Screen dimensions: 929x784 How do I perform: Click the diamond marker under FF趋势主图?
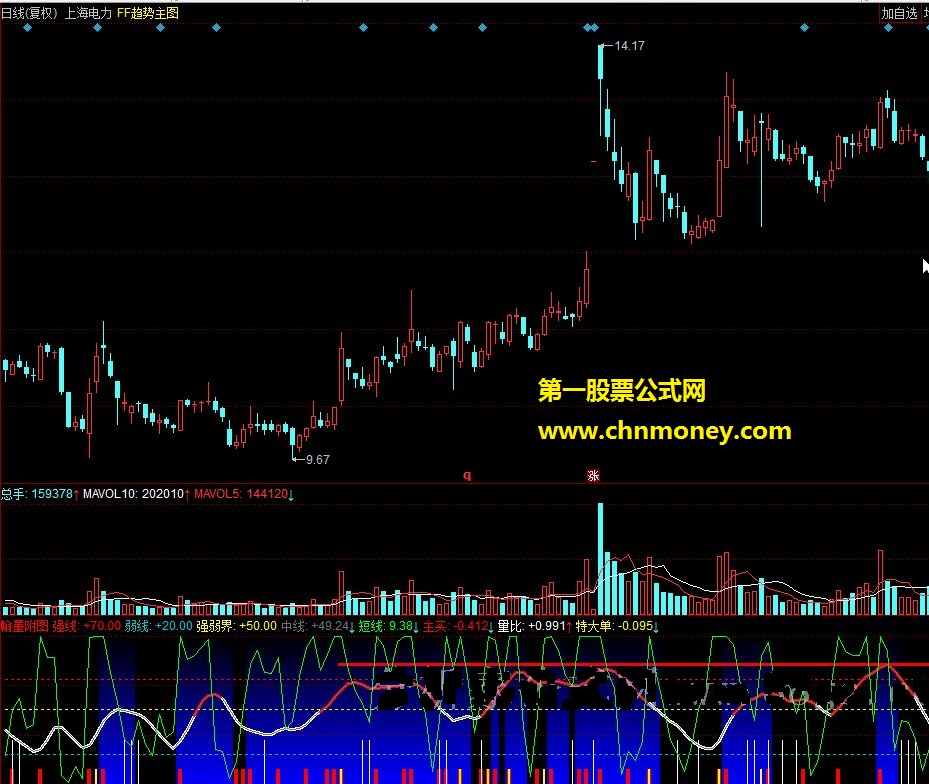(x=160, y=28)
